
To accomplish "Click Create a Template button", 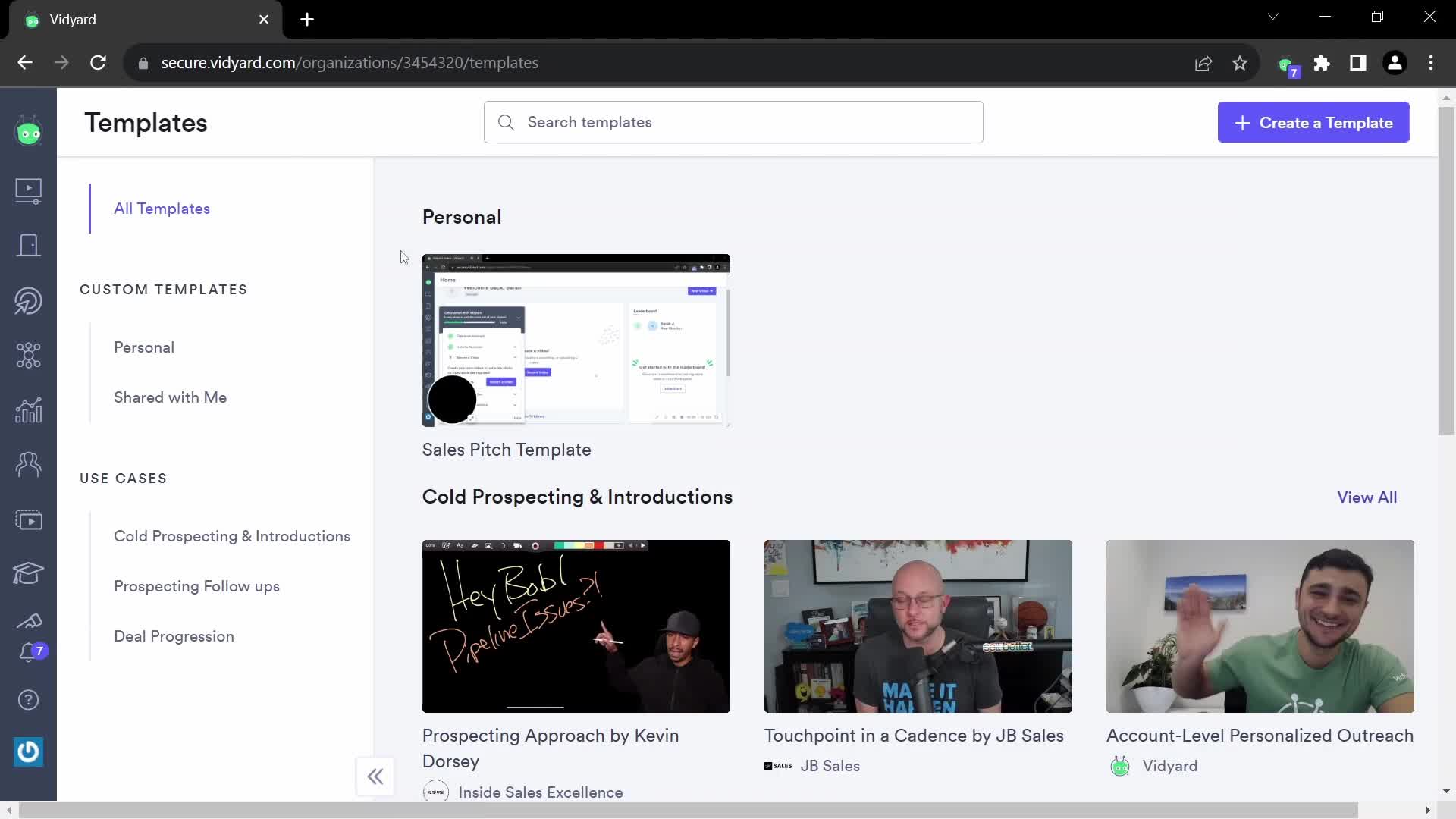I will (1313, 122).
